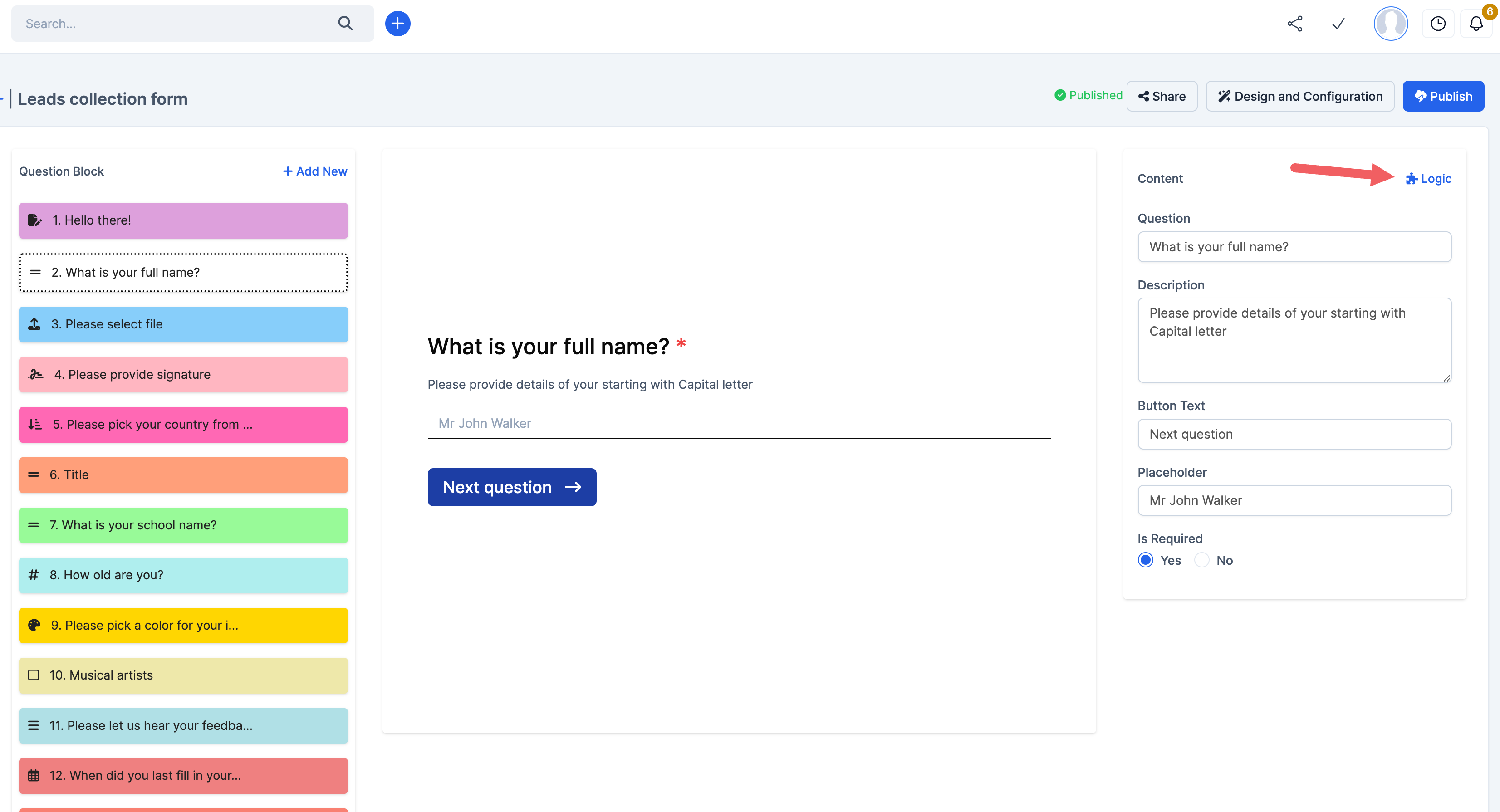
Task: Open the top bar share icon
Action: click(1294, 23)
